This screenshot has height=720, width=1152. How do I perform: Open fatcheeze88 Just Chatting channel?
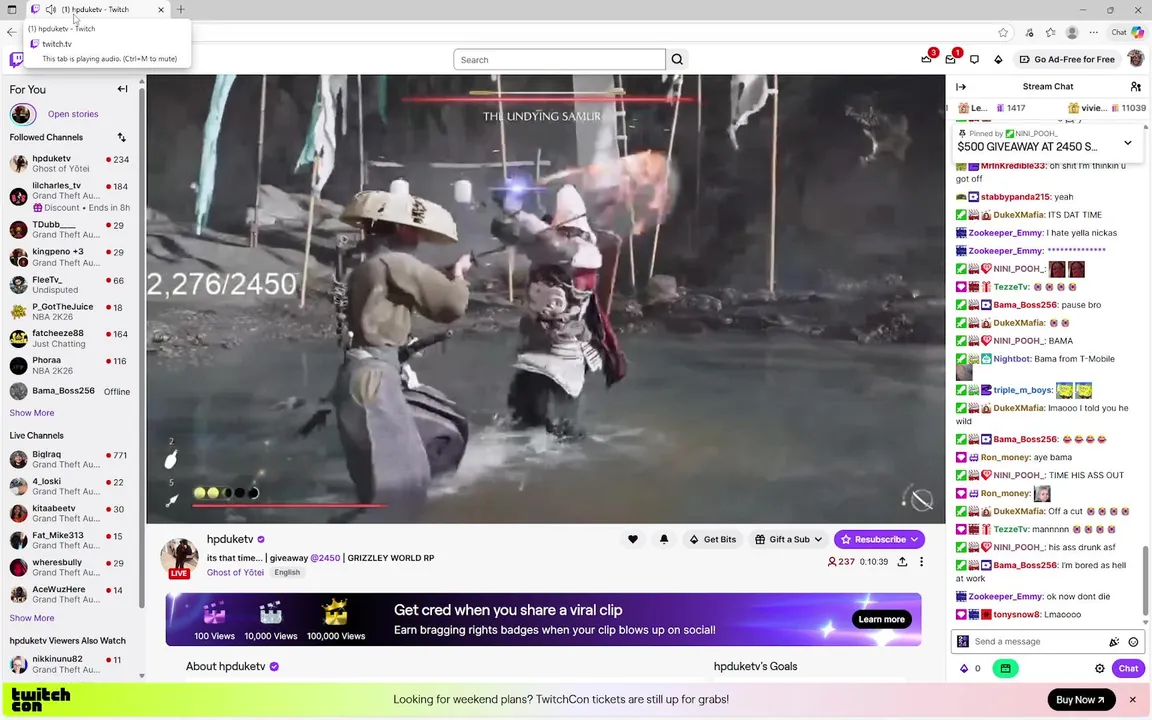[x=70, y=339]
